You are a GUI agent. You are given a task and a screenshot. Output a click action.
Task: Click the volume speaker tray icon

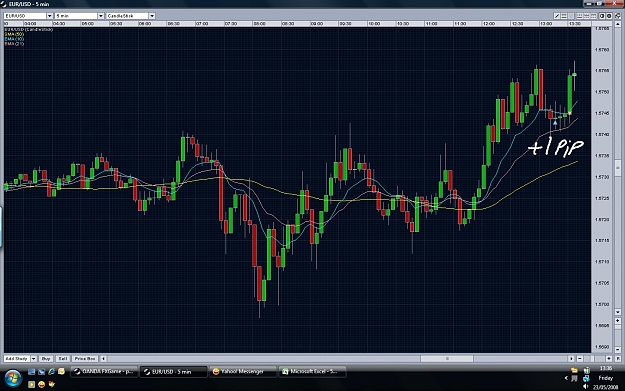(x=586, y=386)
